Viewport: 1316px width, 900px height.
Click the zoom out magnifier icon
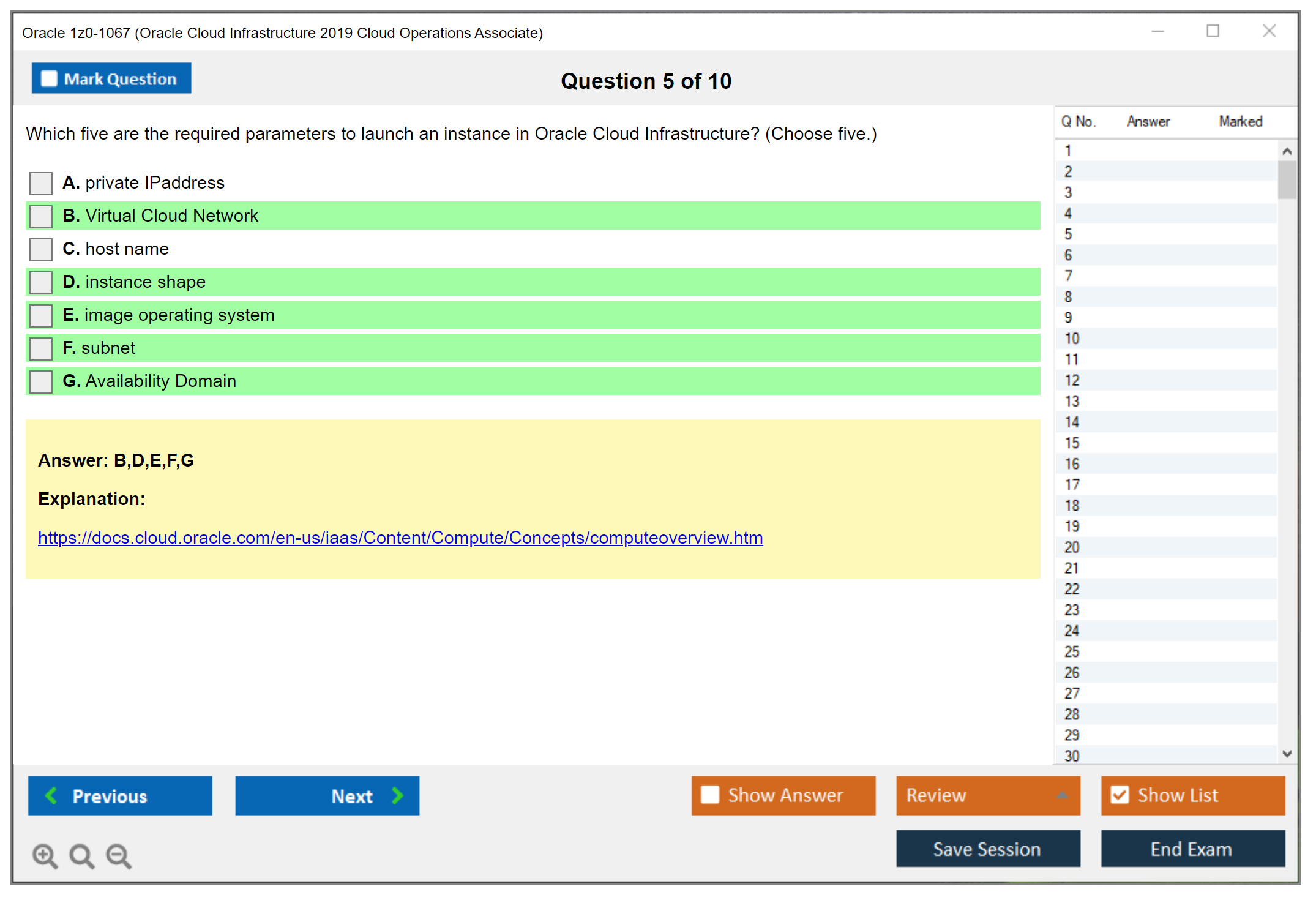click(119, 855)
